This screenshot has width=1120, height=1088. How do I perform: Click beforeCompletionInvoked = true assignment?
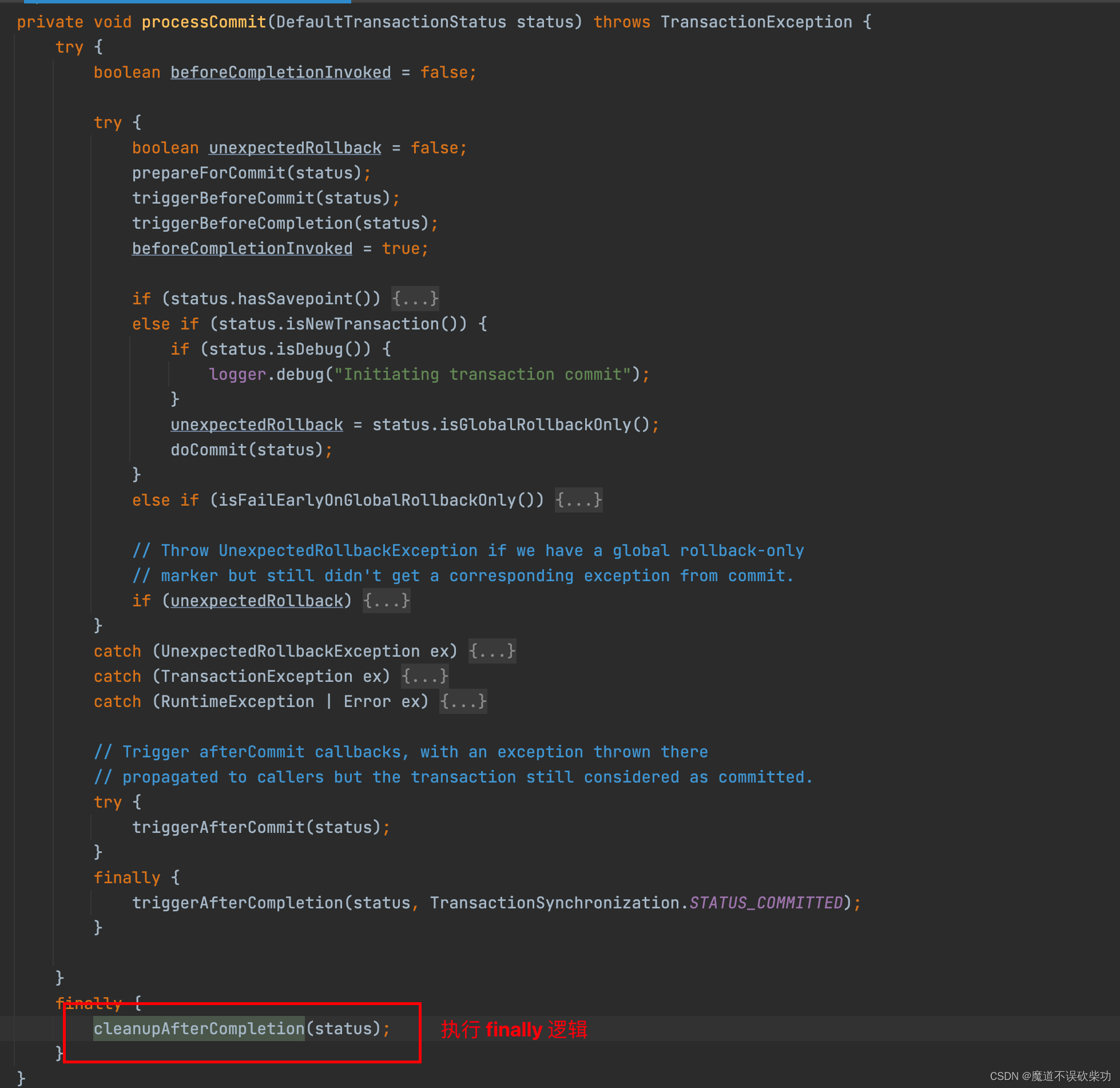280,248
